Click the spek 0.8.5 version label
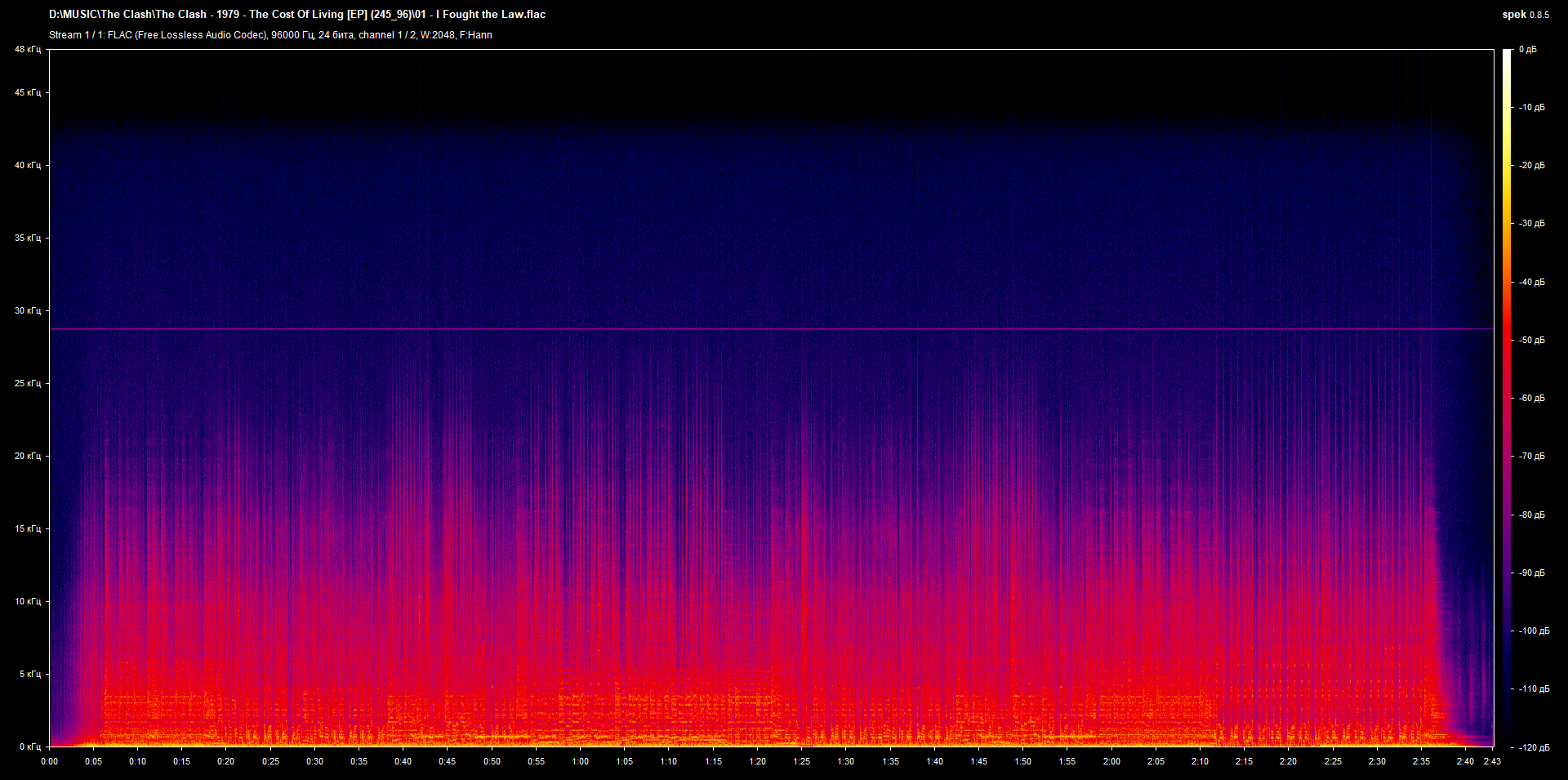 pyautogui.click(x=1525, y=15)
